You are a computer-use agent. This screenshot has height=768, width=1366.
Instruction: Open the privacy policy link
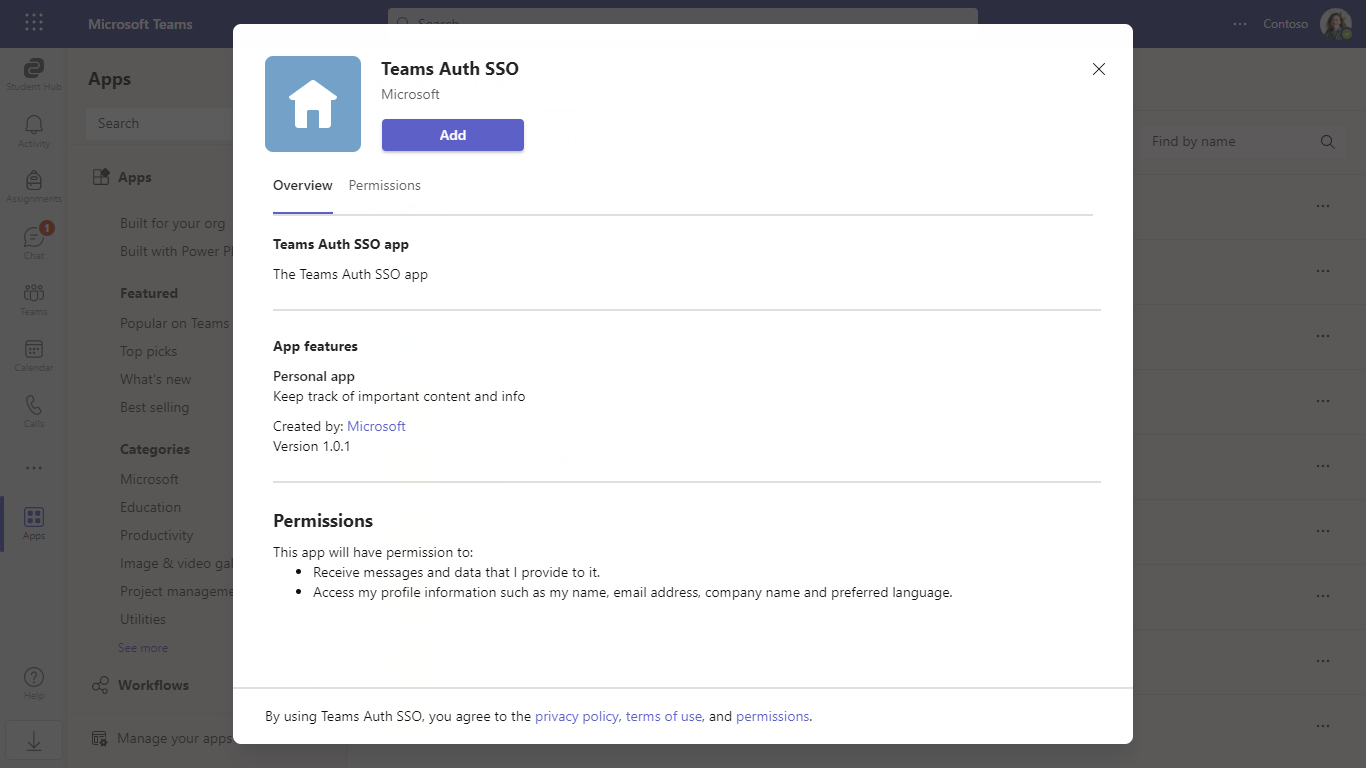click(577, 717)
